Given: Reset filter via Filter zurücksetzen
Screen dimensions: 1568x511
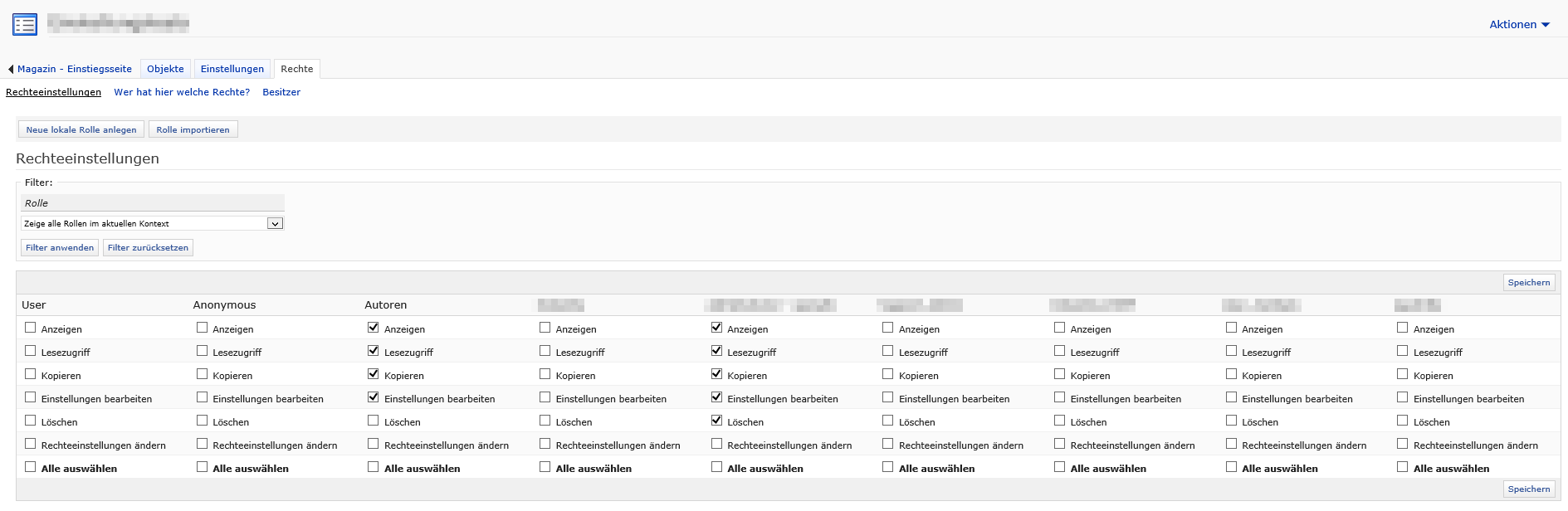Looking at the screenshot, I should [x=148, y=248].
